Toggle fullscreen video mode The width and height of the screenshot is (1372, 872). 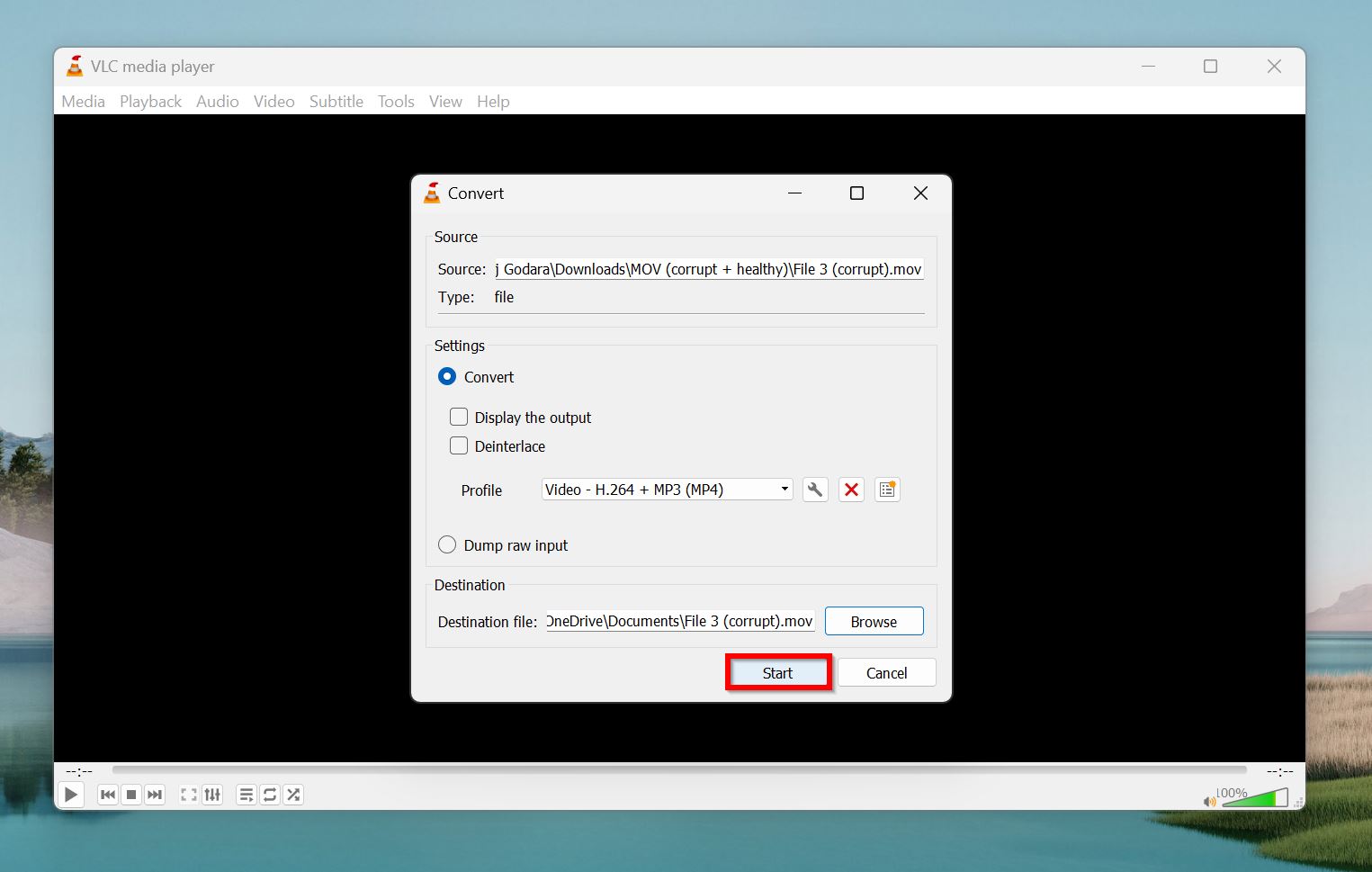click(x=188, y=795)
